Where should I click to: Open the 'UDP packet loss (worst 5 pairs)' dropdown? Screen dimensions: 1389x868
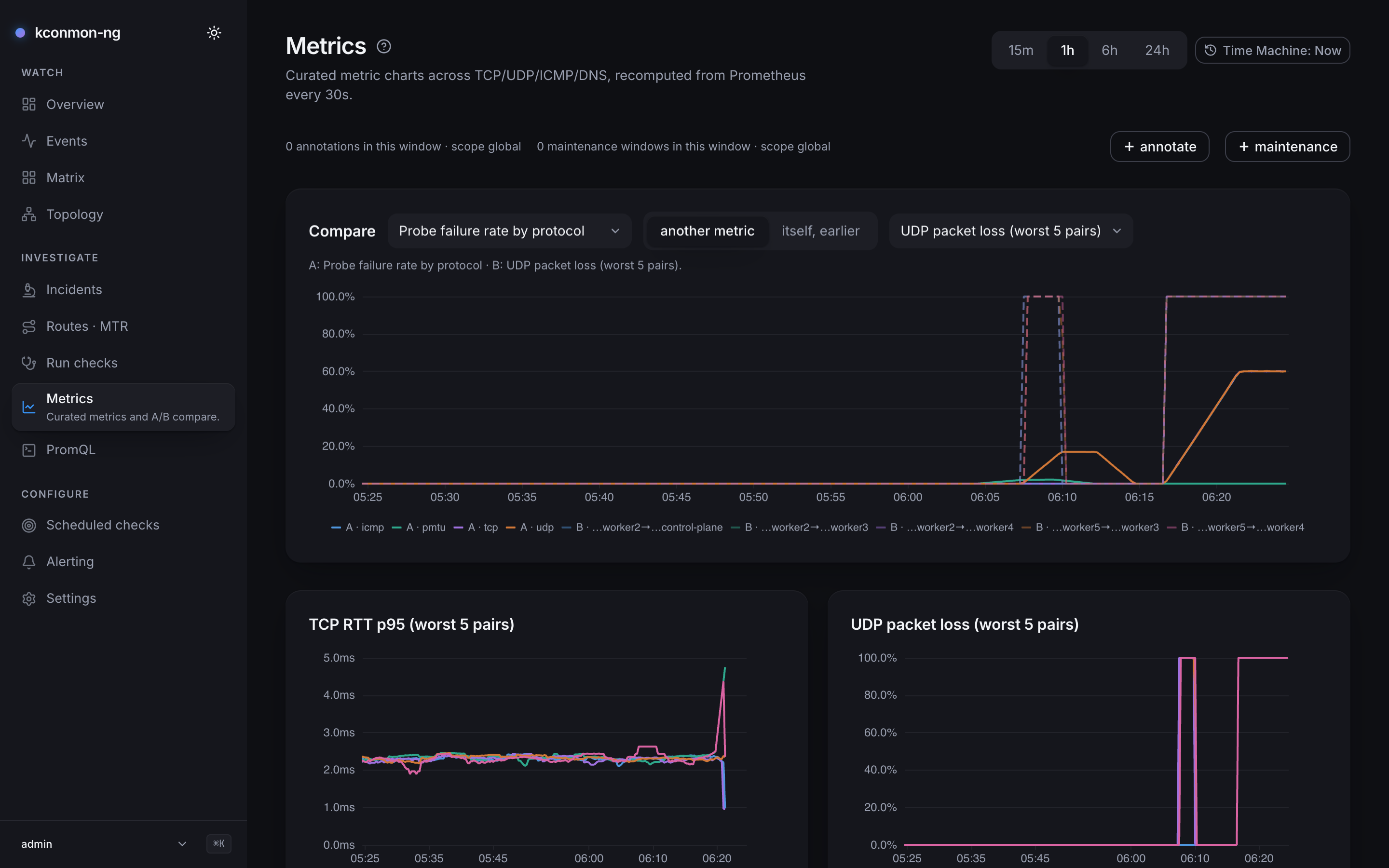[x=1010, y=231]
